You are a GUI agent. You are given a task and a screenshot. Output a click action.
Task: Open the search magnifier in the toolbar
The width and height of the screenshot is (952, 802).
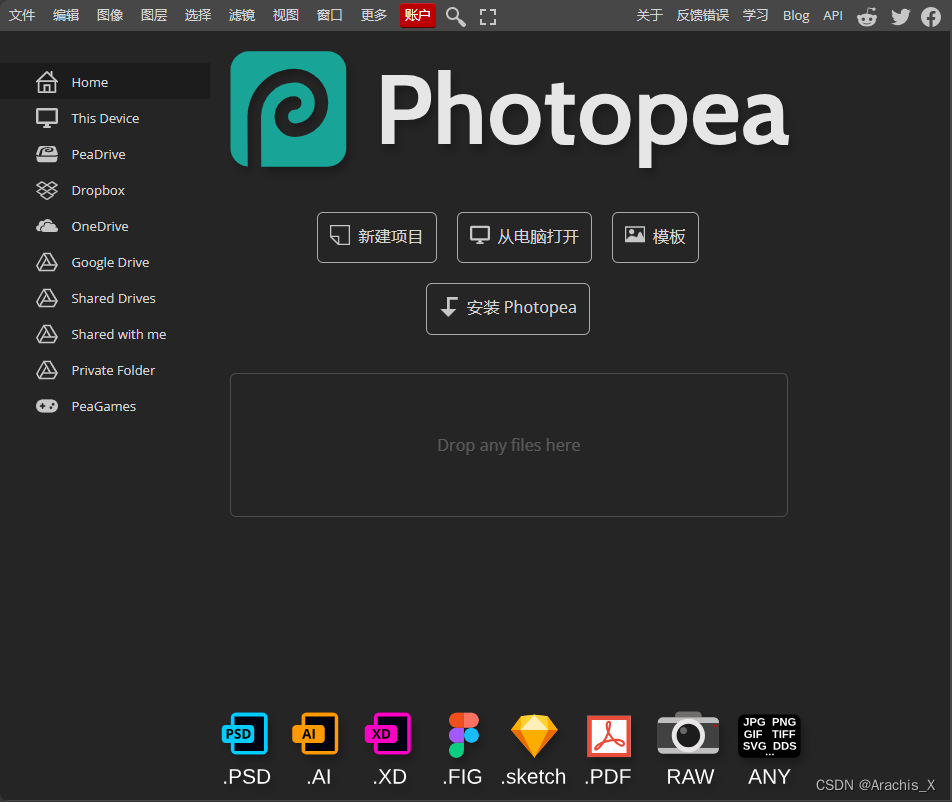(x=455, y=15)
